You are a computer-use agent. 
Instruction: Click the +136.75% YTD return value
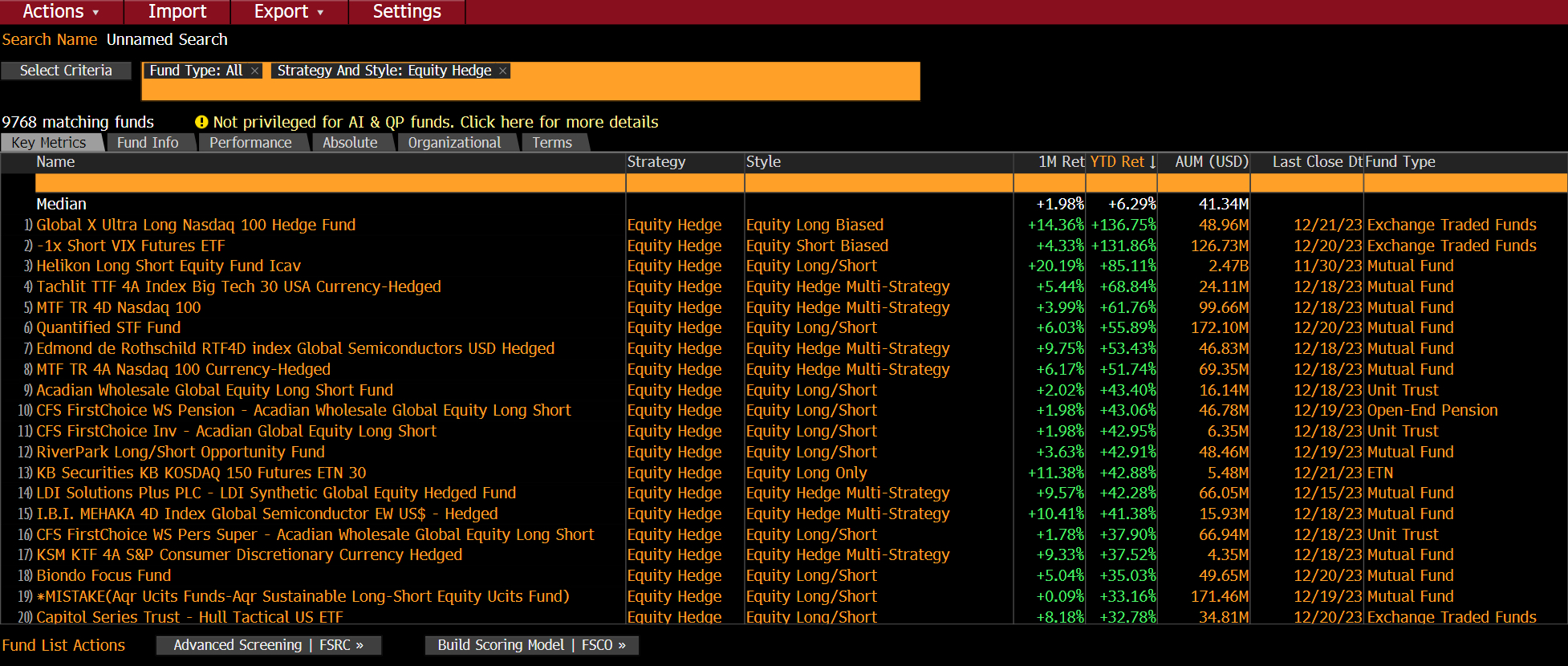[x=1123, y=225]
